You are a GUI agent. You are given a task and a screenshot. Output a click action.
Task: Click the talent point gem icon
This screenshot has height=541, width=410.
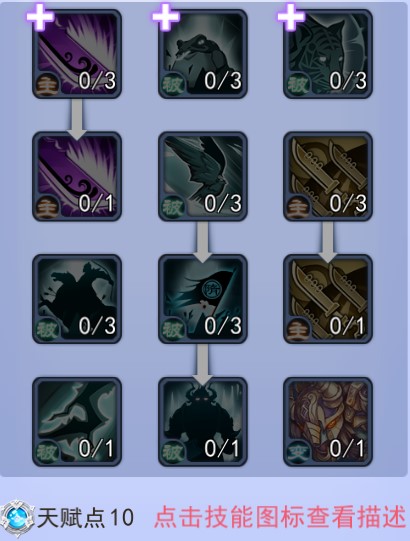[17, 519]
